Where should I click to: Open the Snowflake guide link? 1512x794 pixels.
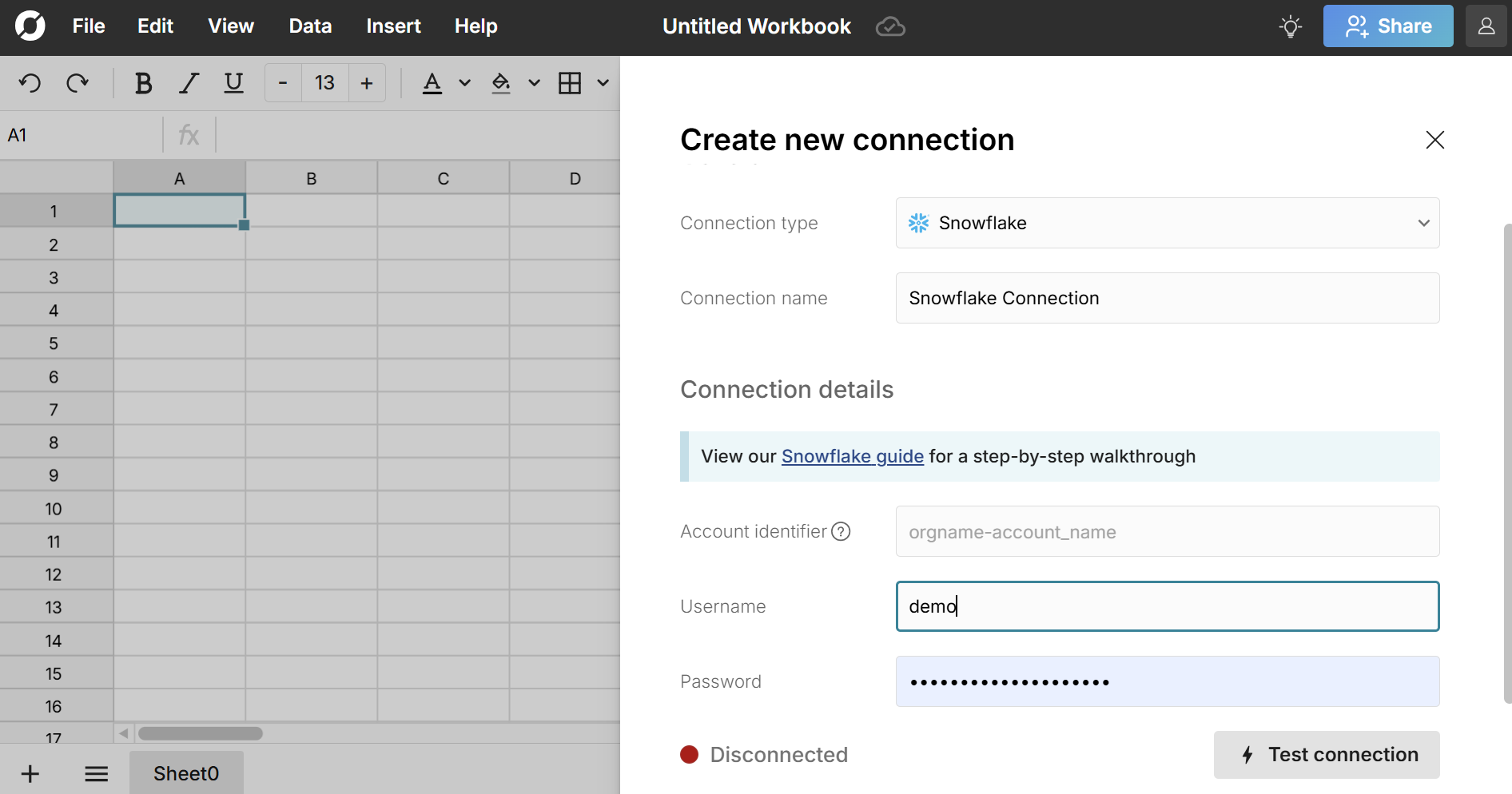point(852,456)
